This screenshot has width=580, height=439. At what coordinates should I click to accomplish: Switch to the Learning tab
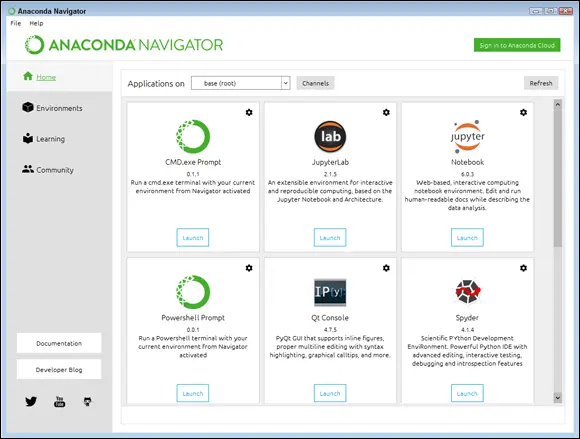coord(59,139)
